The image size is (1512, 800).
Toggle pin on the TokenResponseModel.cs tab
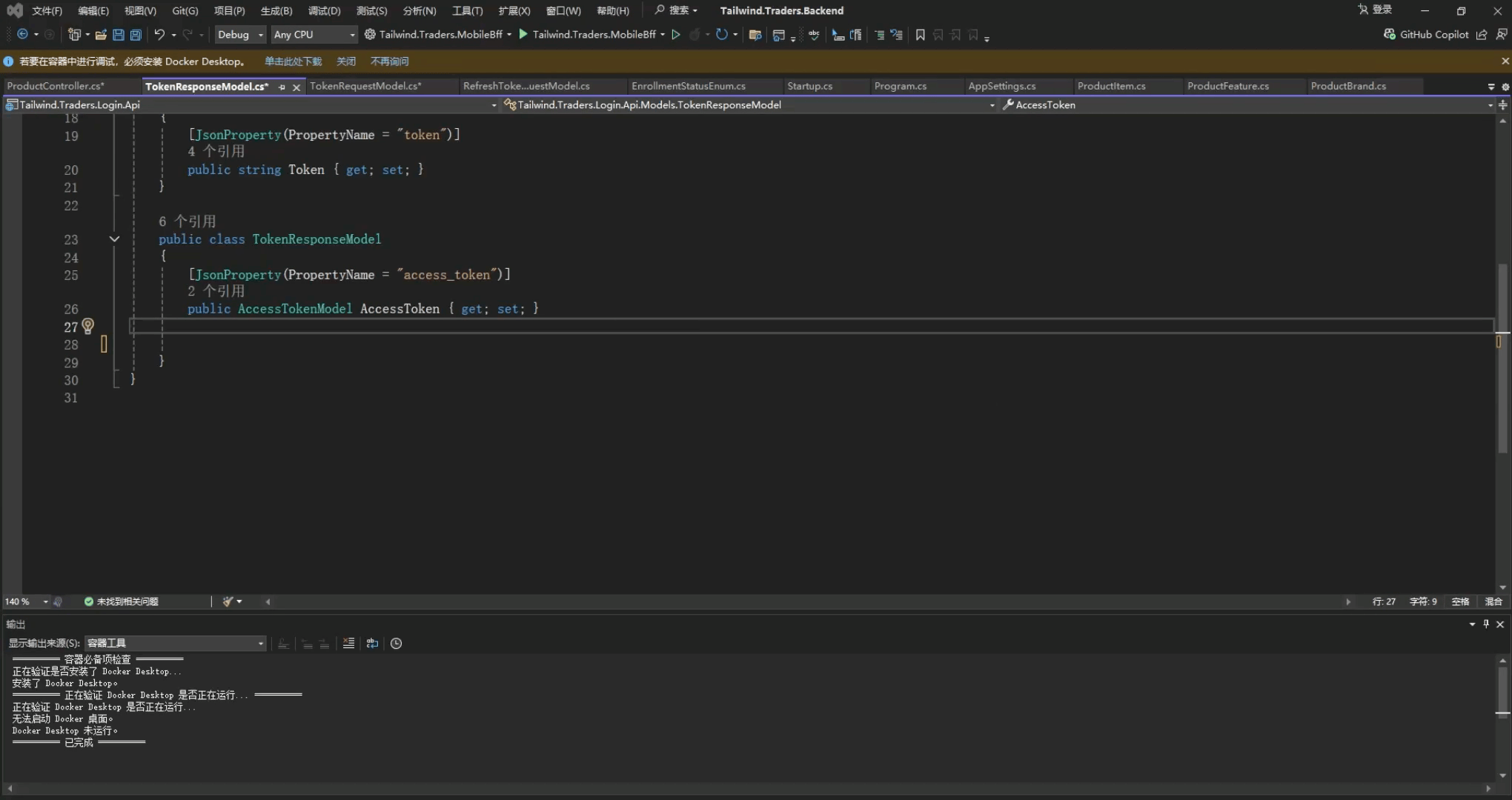point(282,87)
